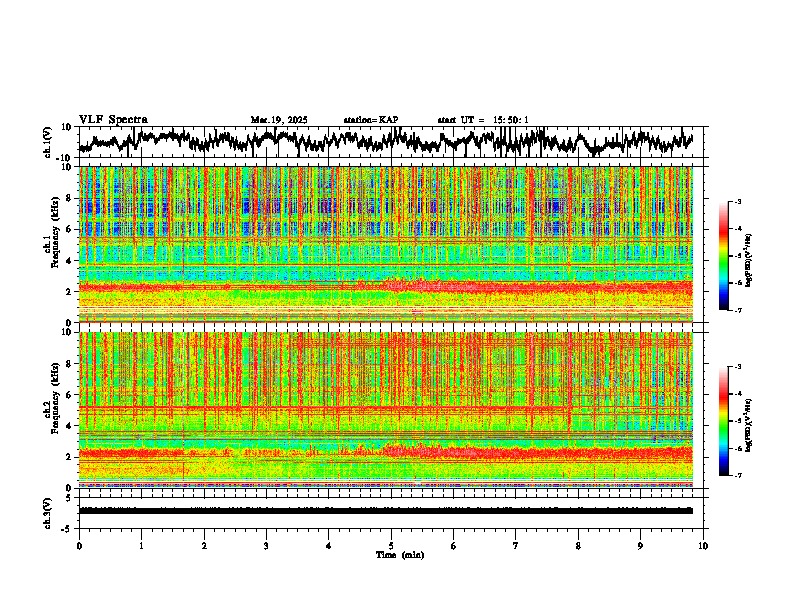The height and width of the screenshot is (612, 792).
Task: Click inside the ch.1 spectrogram panel
Action: 386,244
